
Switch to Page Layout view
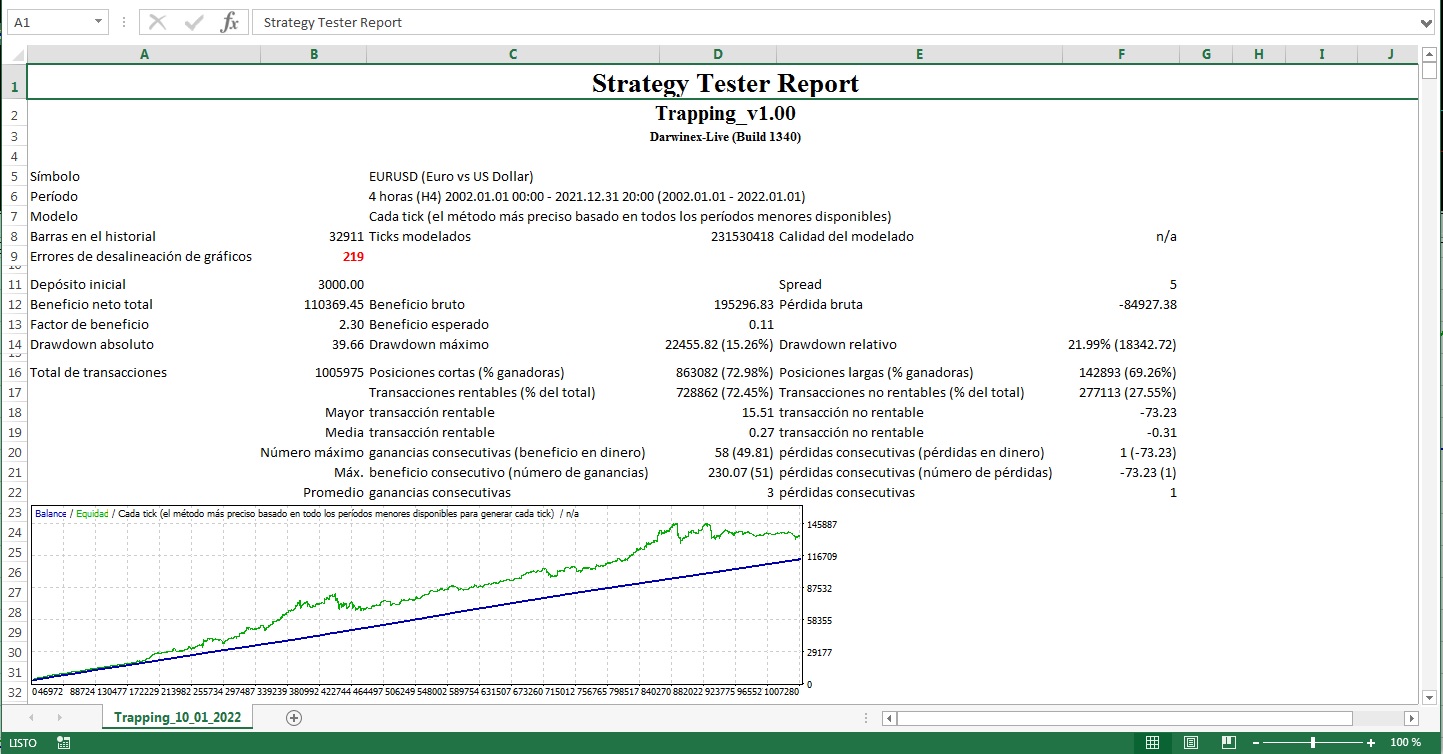coord(1191,743)
